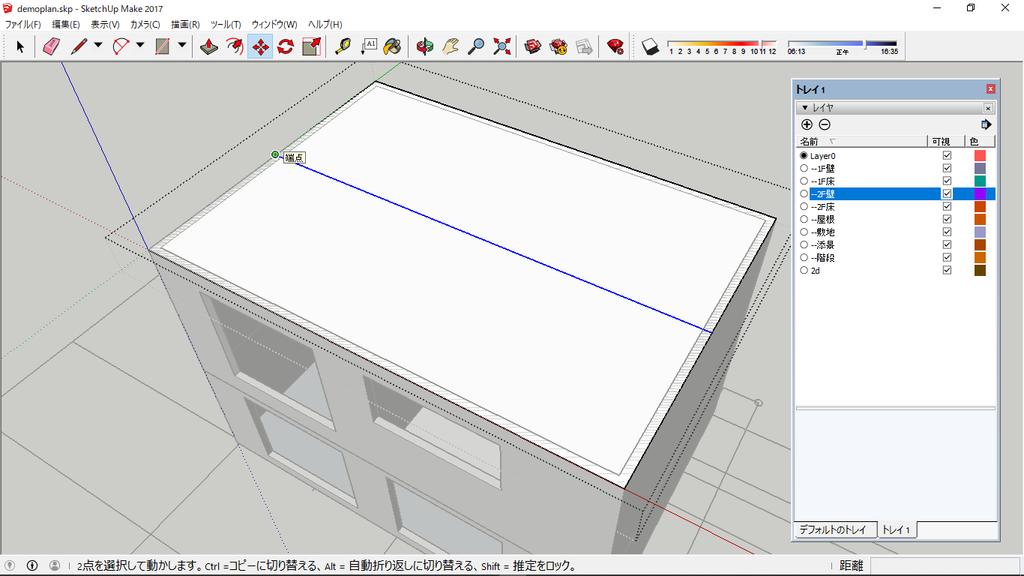Select the Rotate tool

click(285, 46)
